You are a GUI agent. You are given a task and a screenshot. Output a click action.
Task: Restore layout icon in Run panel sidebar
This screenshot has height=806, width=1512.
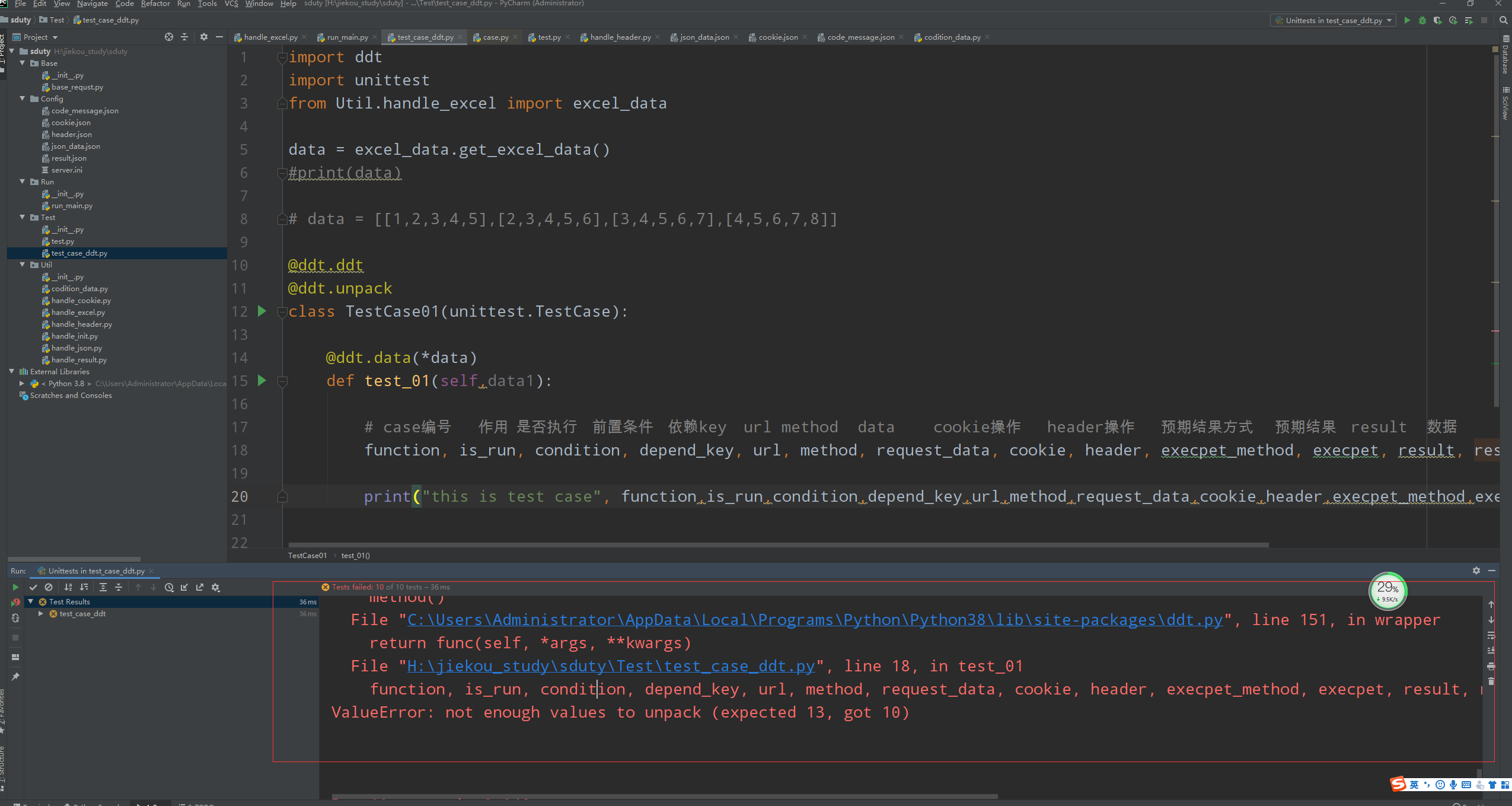click(x=15, y=657)
